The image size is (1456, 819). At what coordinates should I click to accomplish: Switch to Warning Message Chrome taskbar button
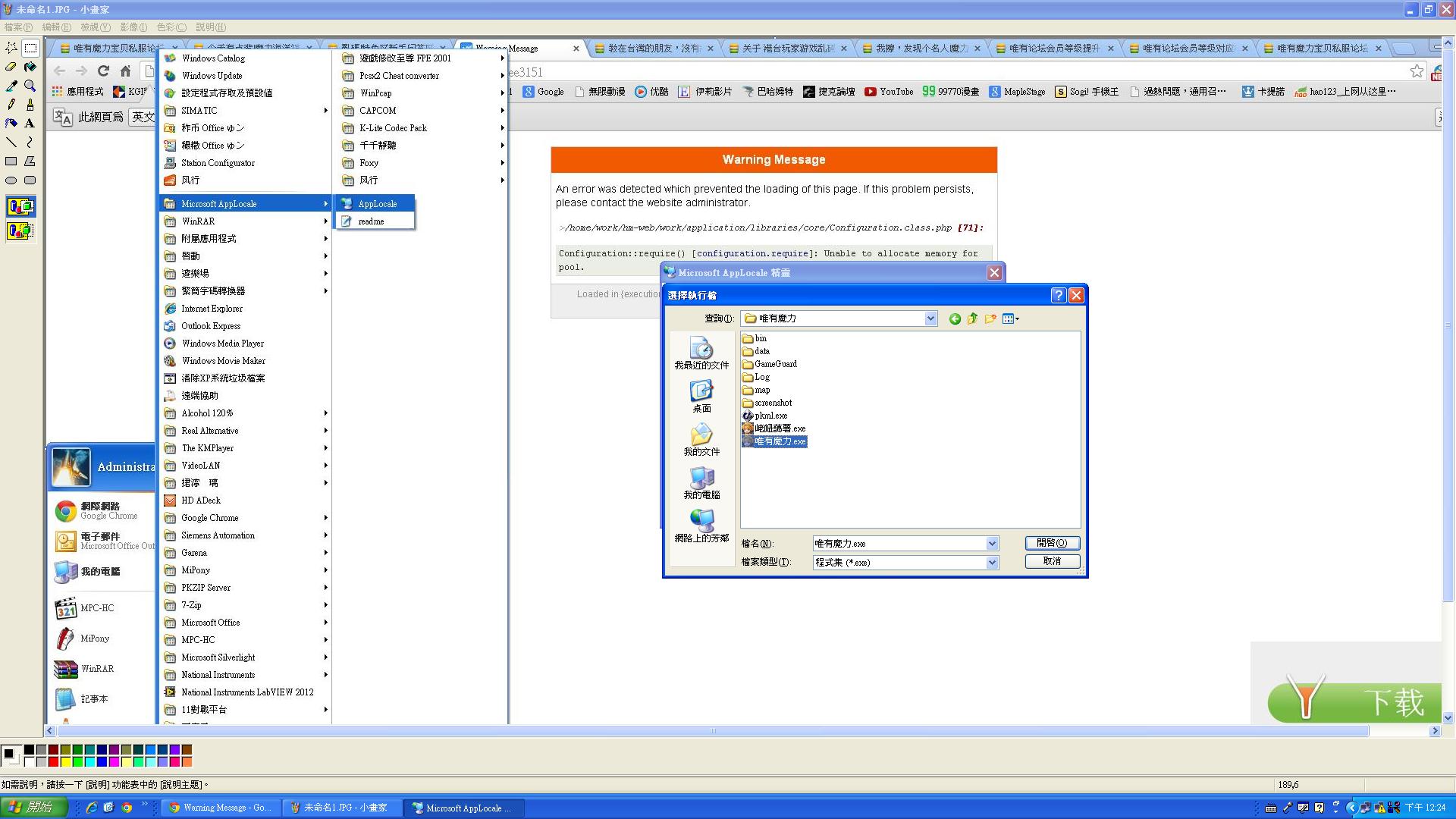click(221, 808)
